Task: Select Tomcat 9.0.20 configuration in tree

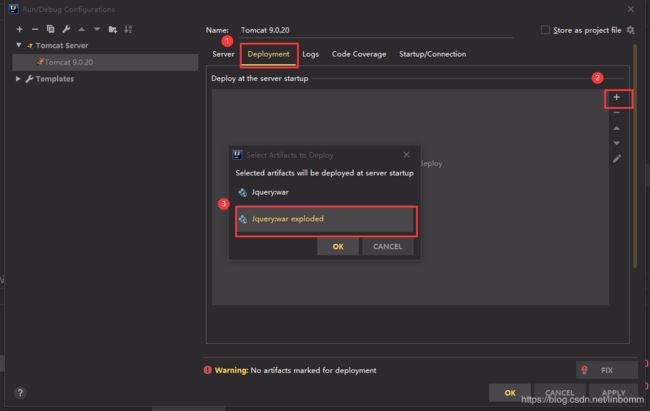Action: pos(105,62)
